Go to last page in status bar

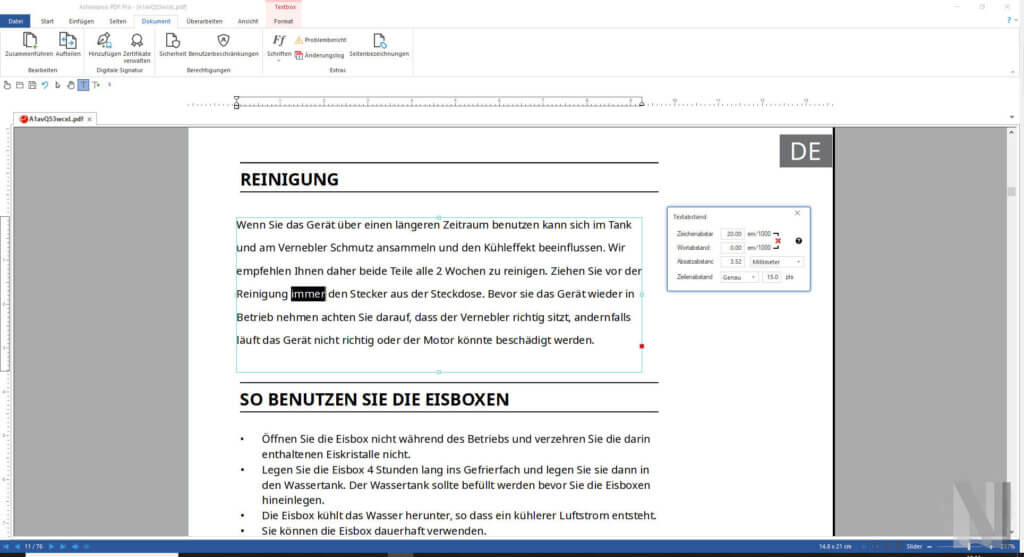click(63, 547)
